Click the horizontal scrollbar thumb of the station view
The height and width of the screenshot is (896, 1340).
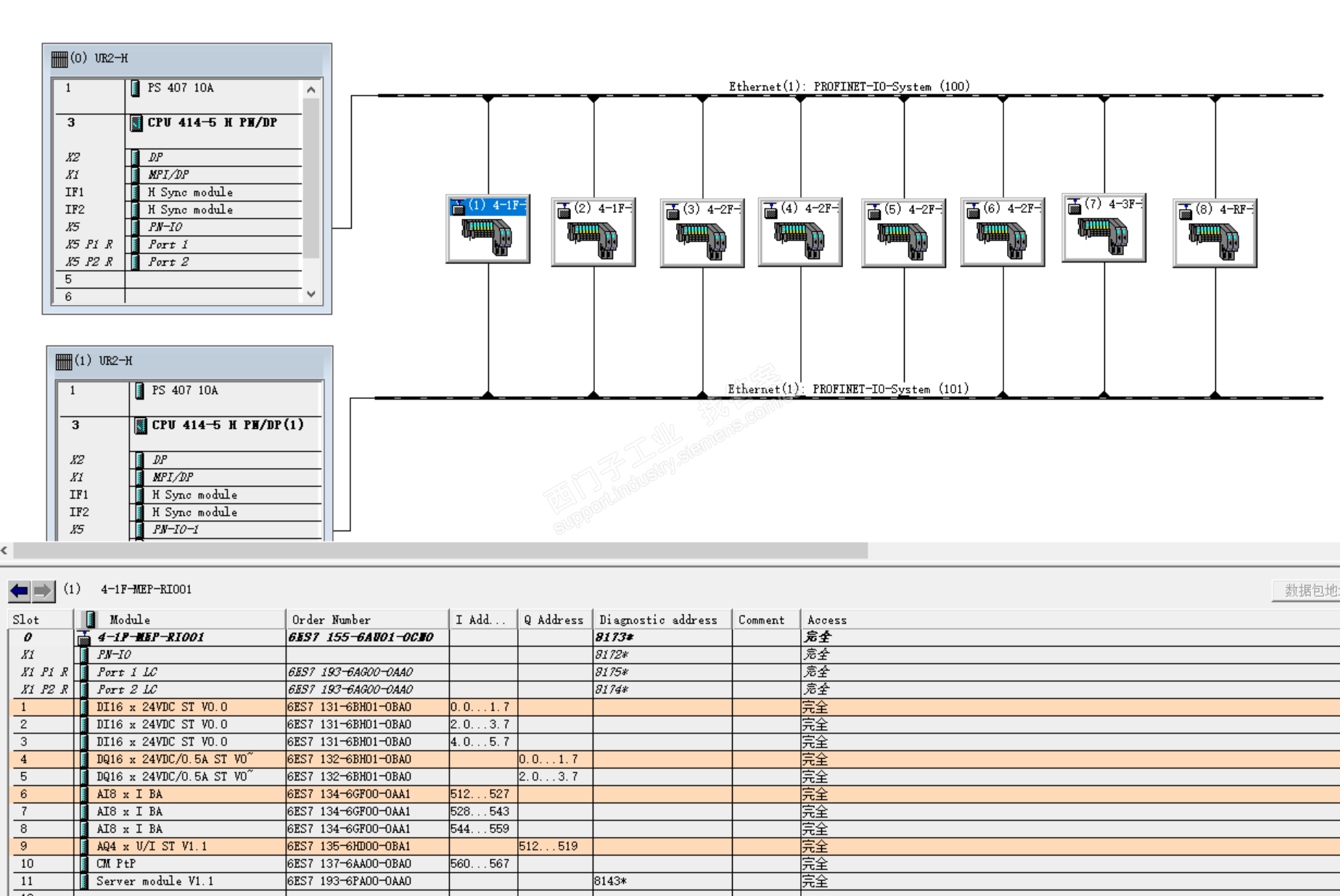pyautogui.click(x=440, y=551)
